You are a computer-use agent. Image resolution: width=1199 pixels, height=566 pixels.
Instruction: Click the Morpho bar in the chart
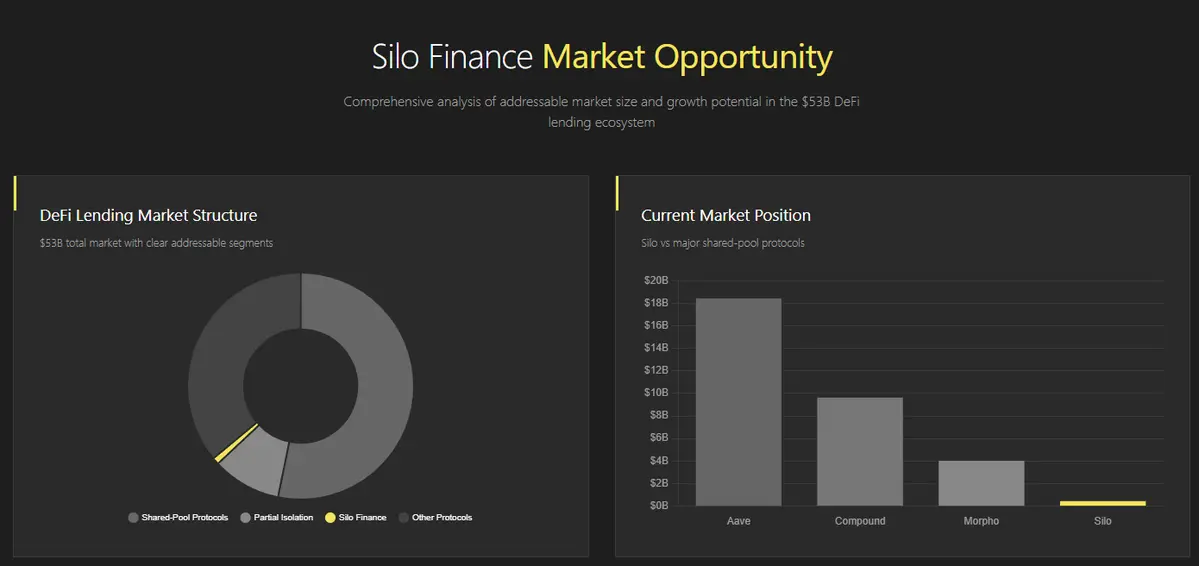click(981, 483)
